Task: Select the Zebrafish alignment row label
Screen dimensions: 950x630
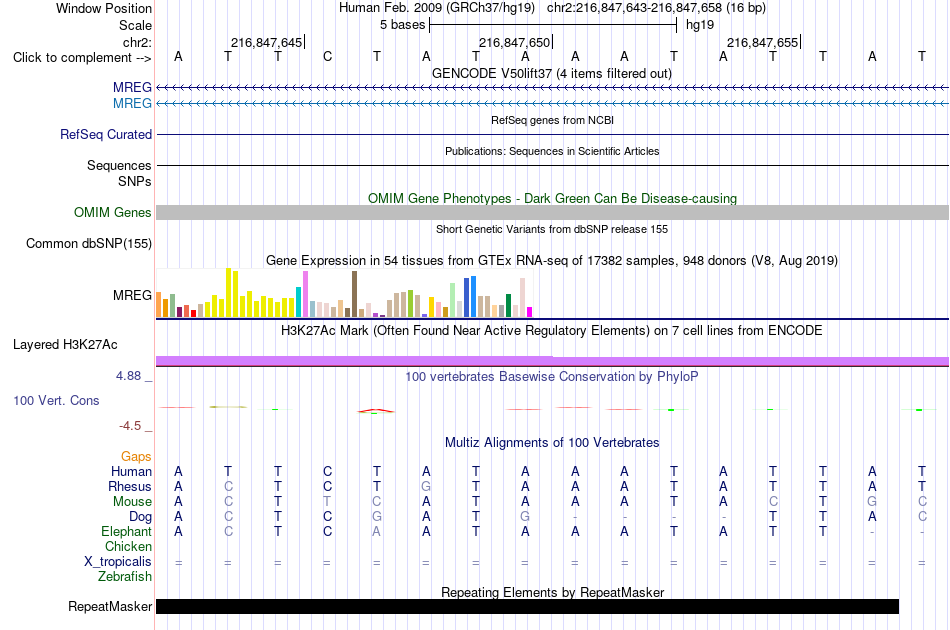Action: 125,577
